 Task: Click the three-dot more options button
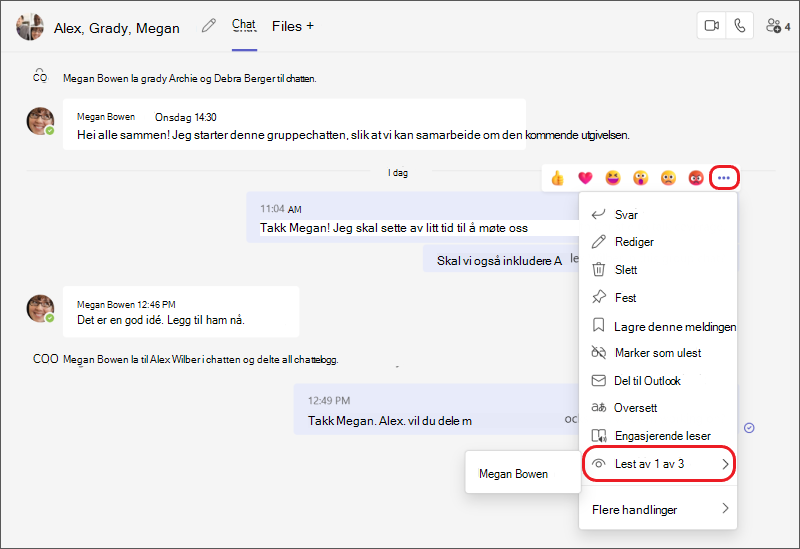pyautogui.click(x=724, y=178)
